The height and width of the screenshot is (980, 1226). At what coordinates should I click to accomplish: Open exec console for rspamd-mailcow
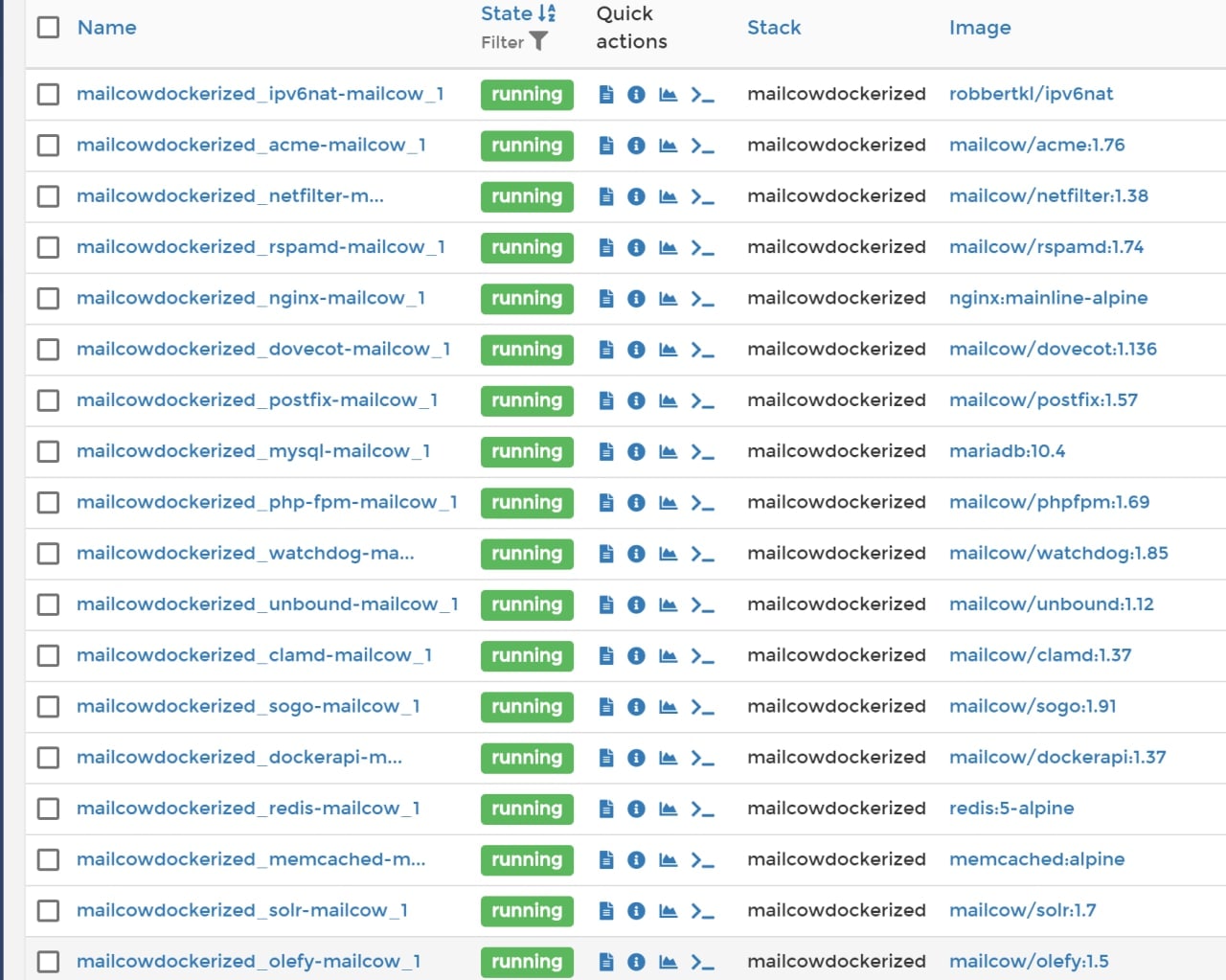[703, 247]
